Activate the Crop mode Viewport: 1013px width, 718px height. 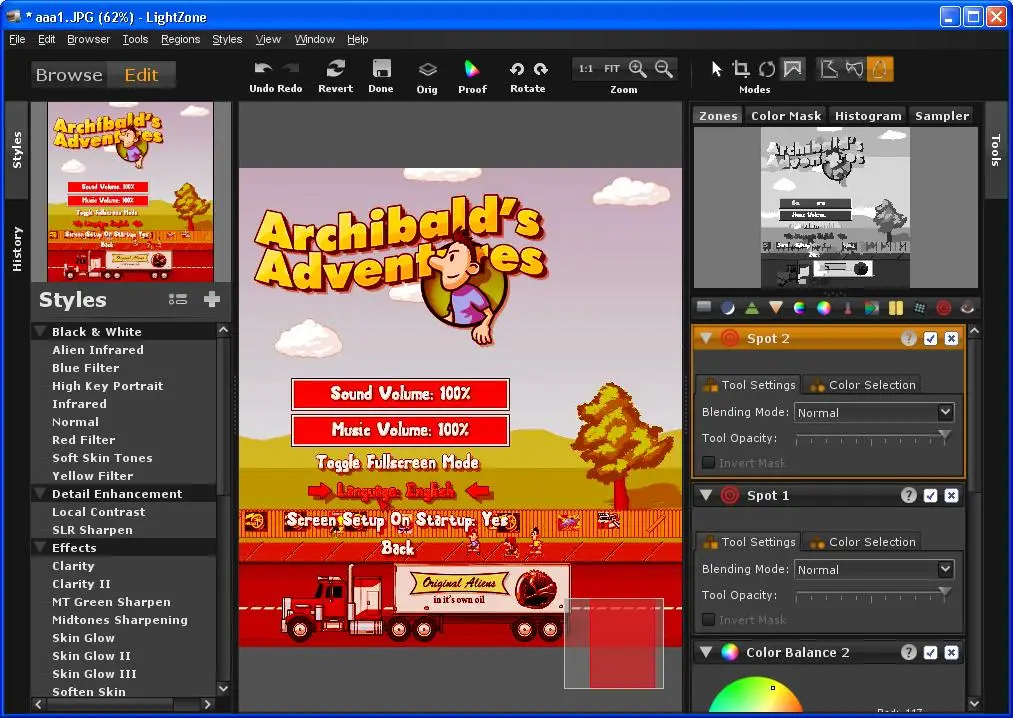pyautogui.click(x=741, y=69)
